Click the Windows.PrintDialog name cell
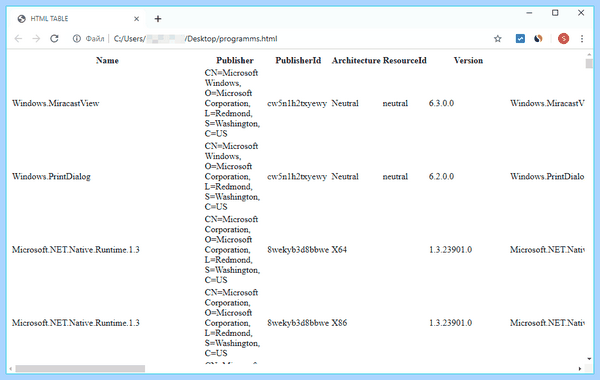Viewport: 600px width, 380px height. point(51,176)
